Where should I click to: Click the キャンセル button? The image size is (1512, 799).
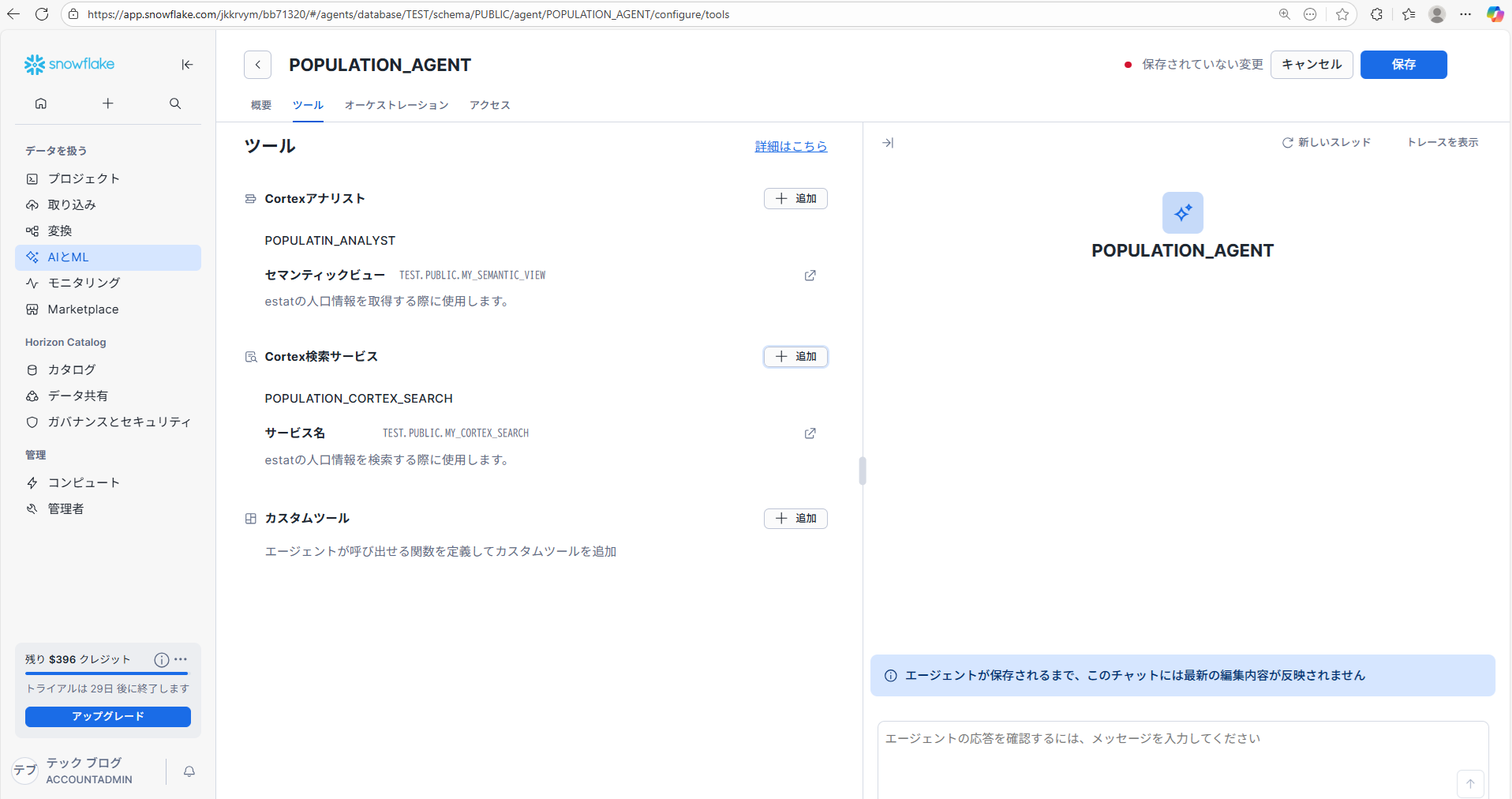[x=1312, y=65]
